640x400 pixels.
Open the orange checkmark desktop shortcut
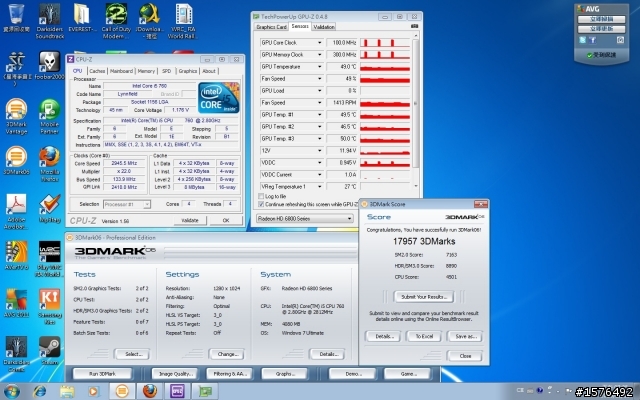click(x=49, y=209)
